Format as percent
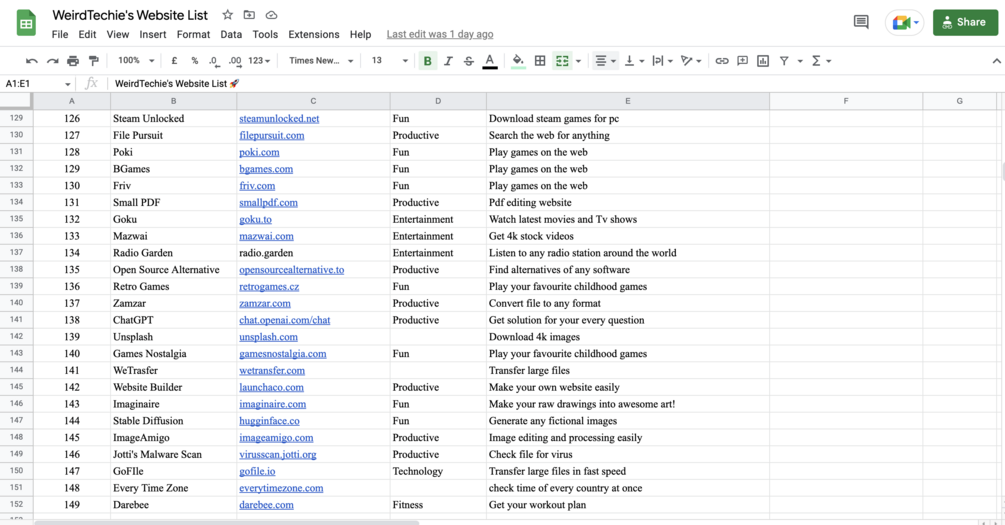 coord(194,61)
